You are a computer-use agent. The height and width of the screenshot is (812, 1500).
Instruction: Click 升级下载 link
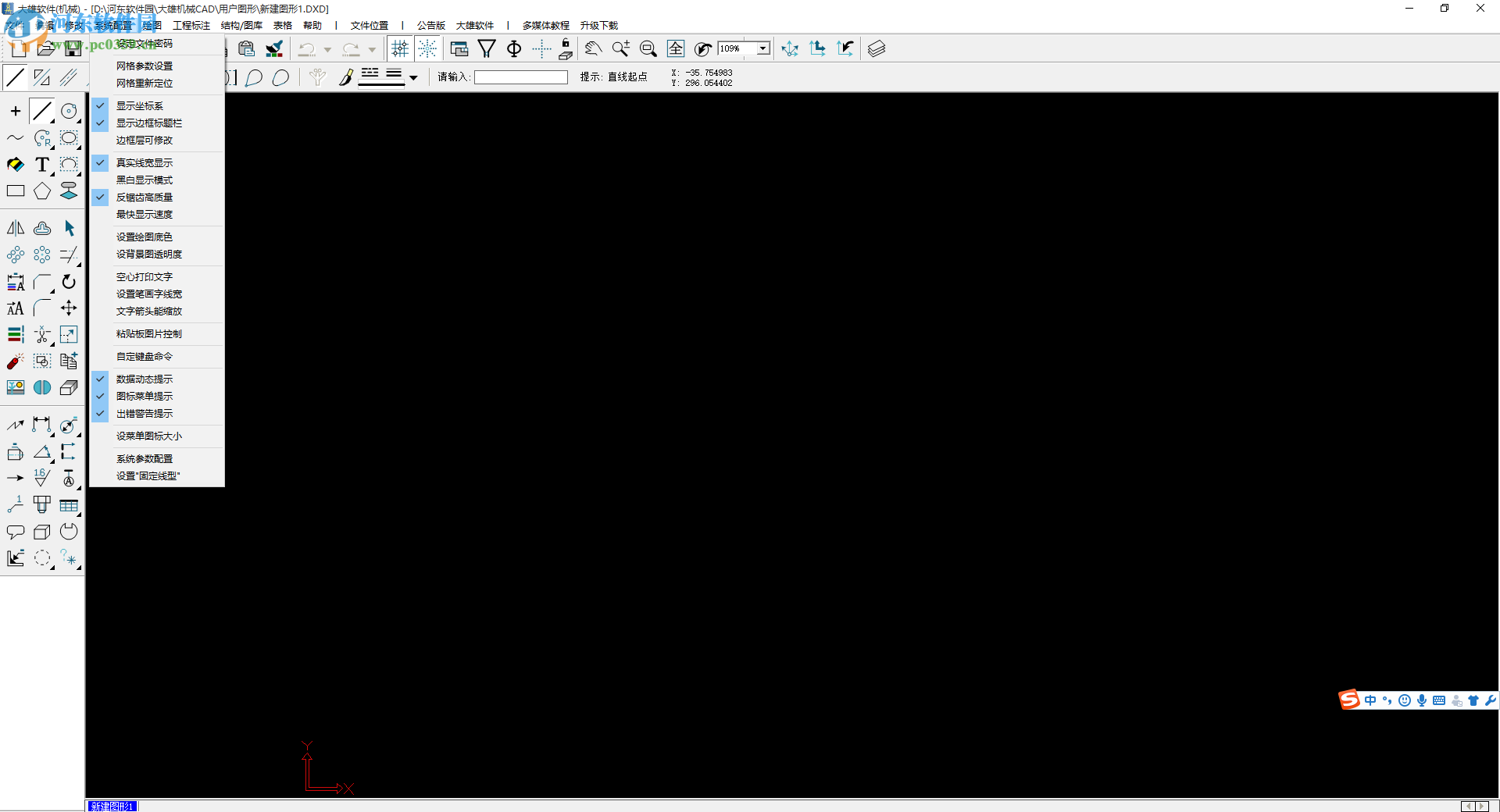pos(599,26)
